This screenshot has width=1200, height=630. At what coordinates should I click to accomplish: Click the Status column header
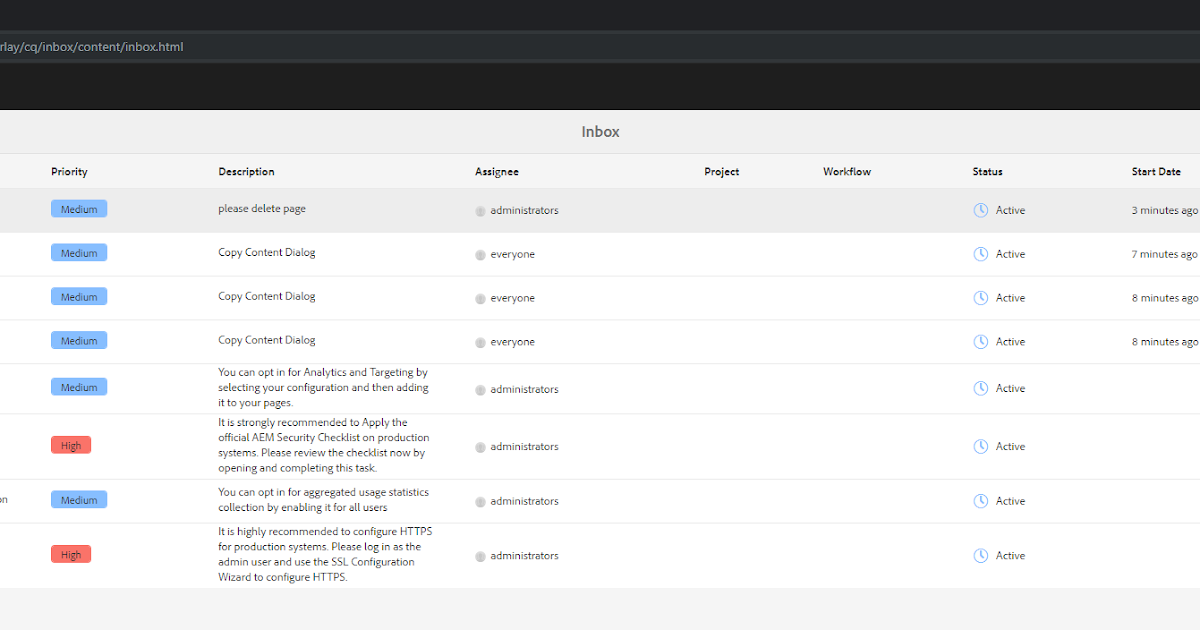pyautogui.click(x=987, y=171)
